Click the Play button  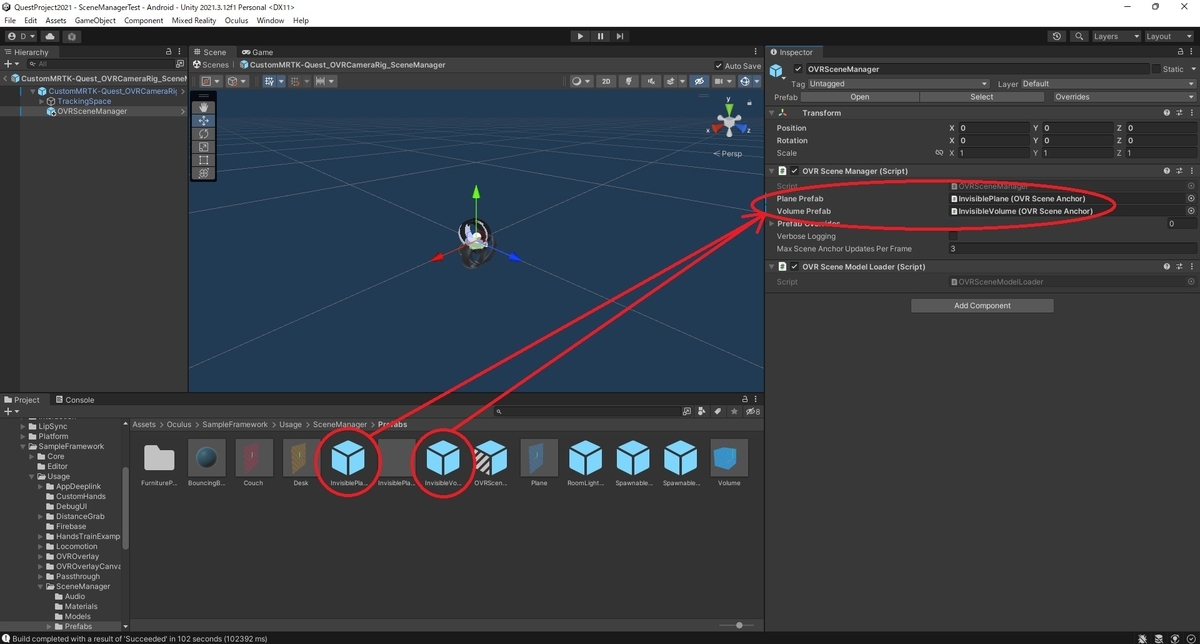580,36
